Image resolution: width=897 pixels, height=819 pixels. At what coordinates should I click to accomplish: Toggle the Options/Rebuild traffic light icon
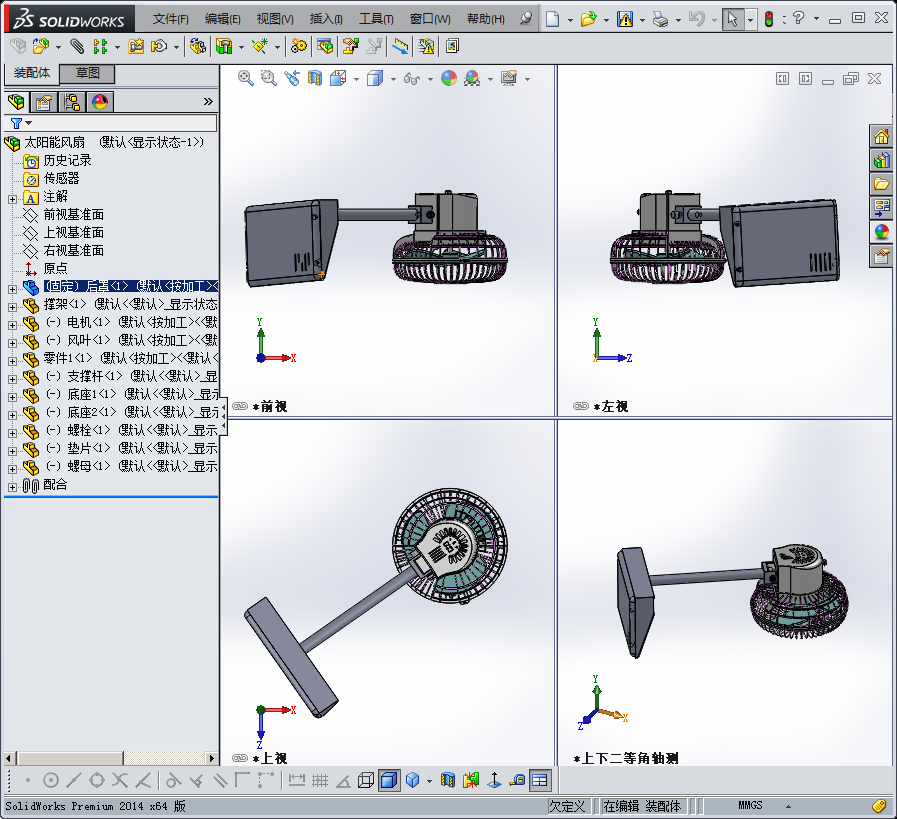(x=769, y=19)
